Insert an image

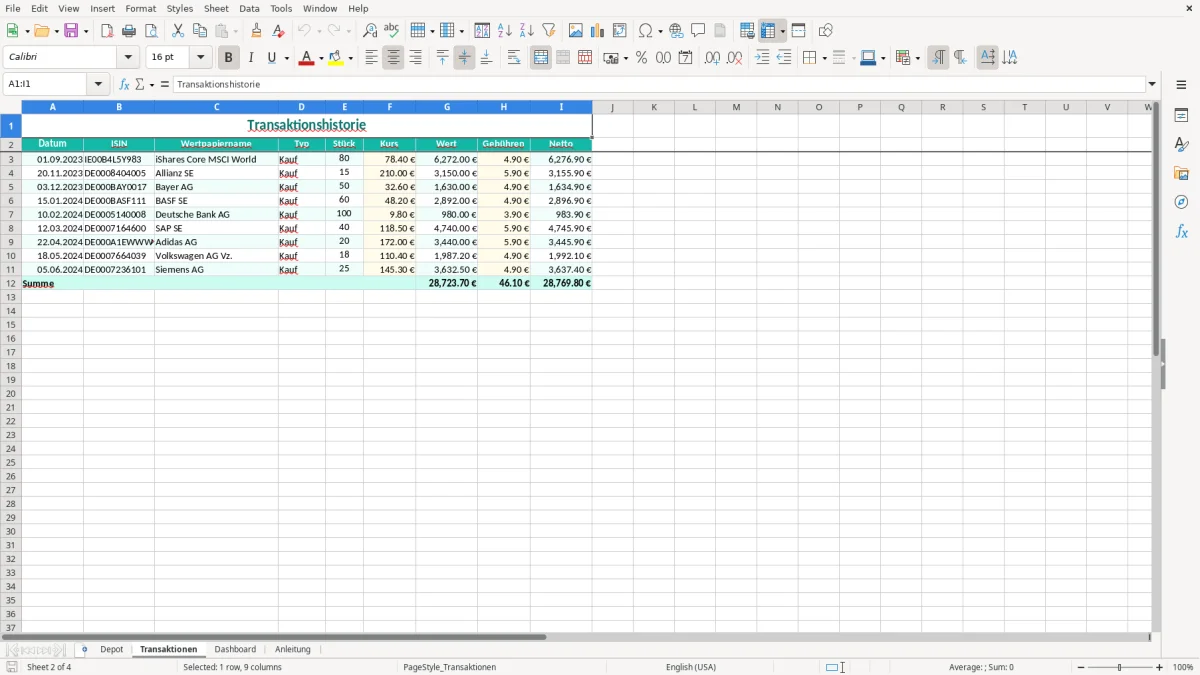pos(576,31)
